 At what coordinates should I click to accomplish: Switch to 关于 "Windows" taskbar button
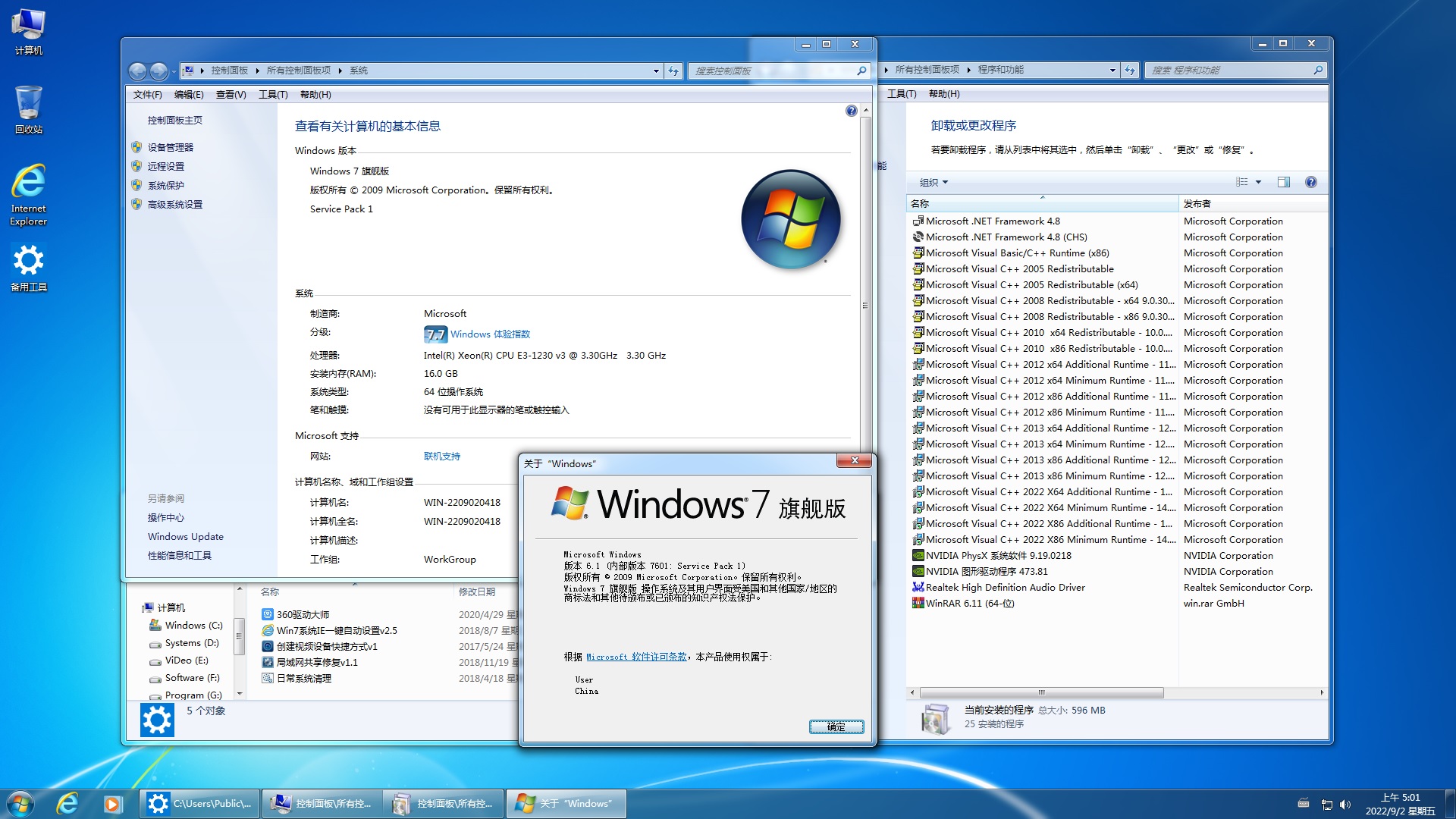566,803
